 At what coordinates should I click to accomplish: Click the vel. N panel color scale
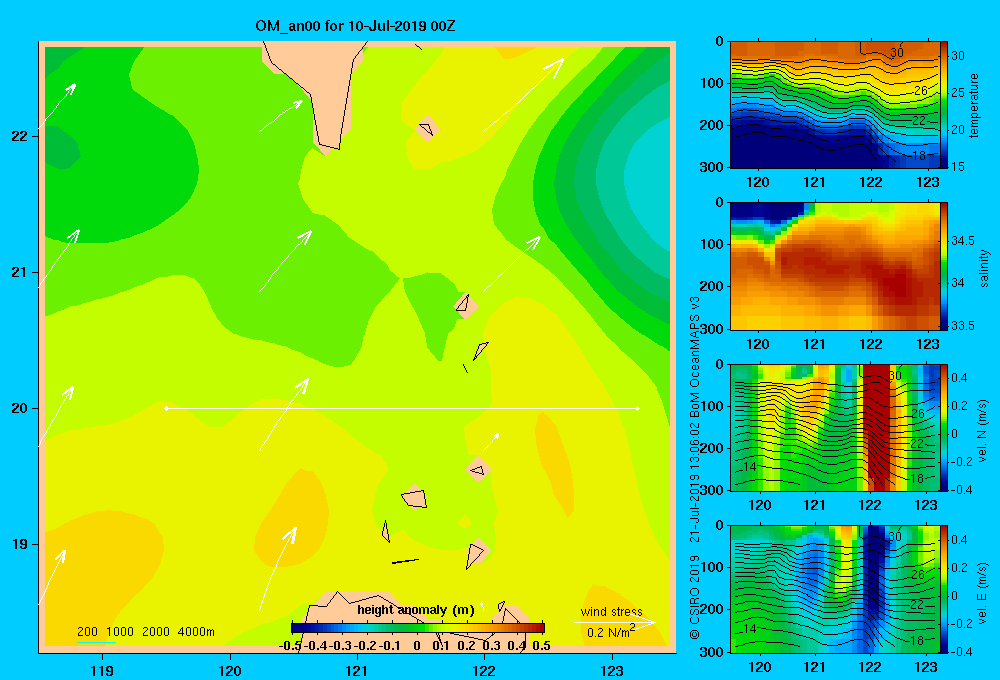tap(944, 428)
